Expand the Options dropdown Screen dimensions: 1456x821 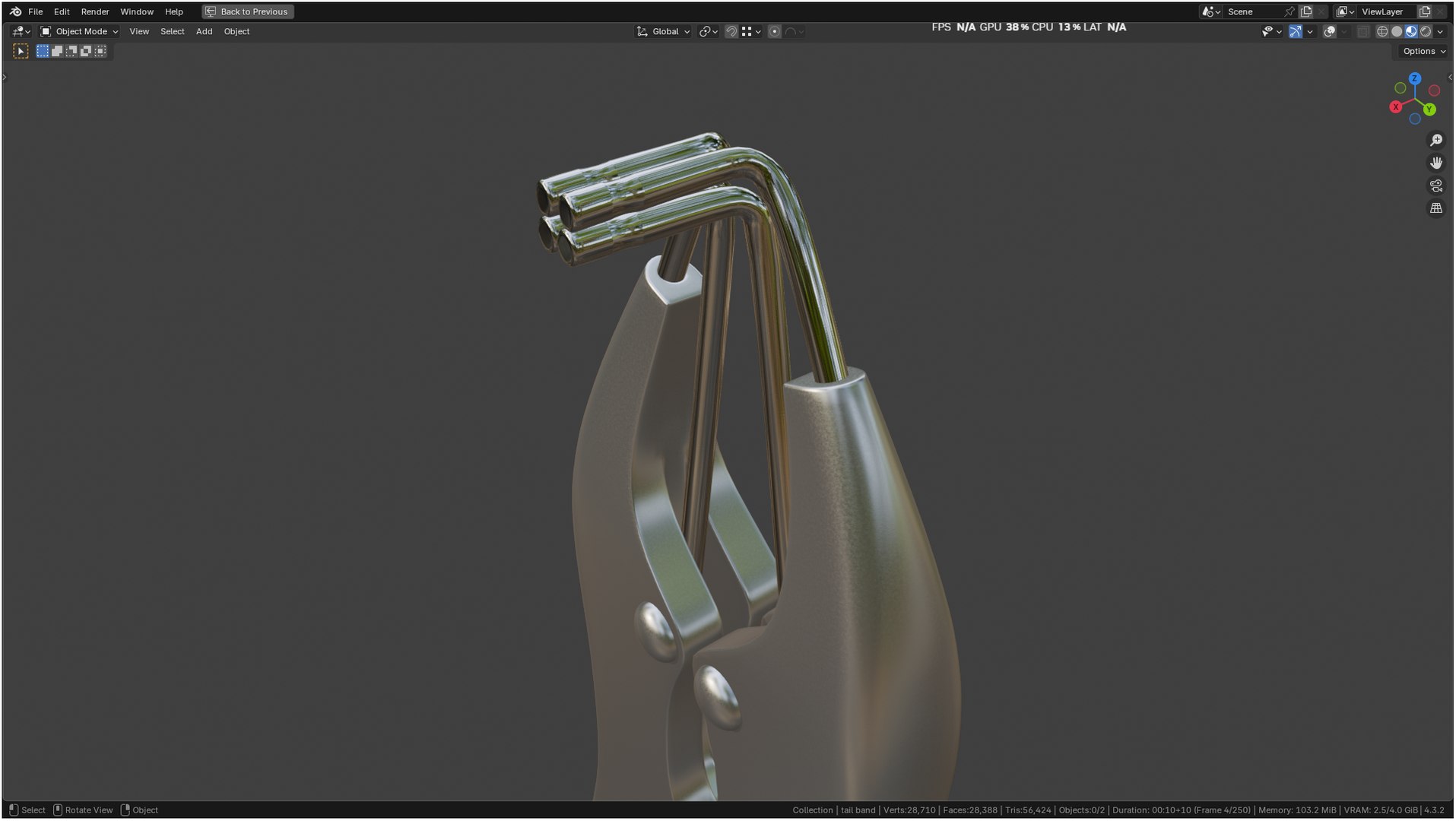coord(1424,51)
